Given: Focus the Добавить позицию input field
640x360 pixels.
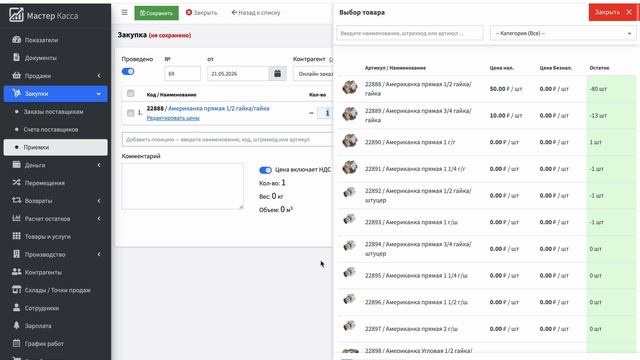Looking at the screenshot, I should point(227,139).
